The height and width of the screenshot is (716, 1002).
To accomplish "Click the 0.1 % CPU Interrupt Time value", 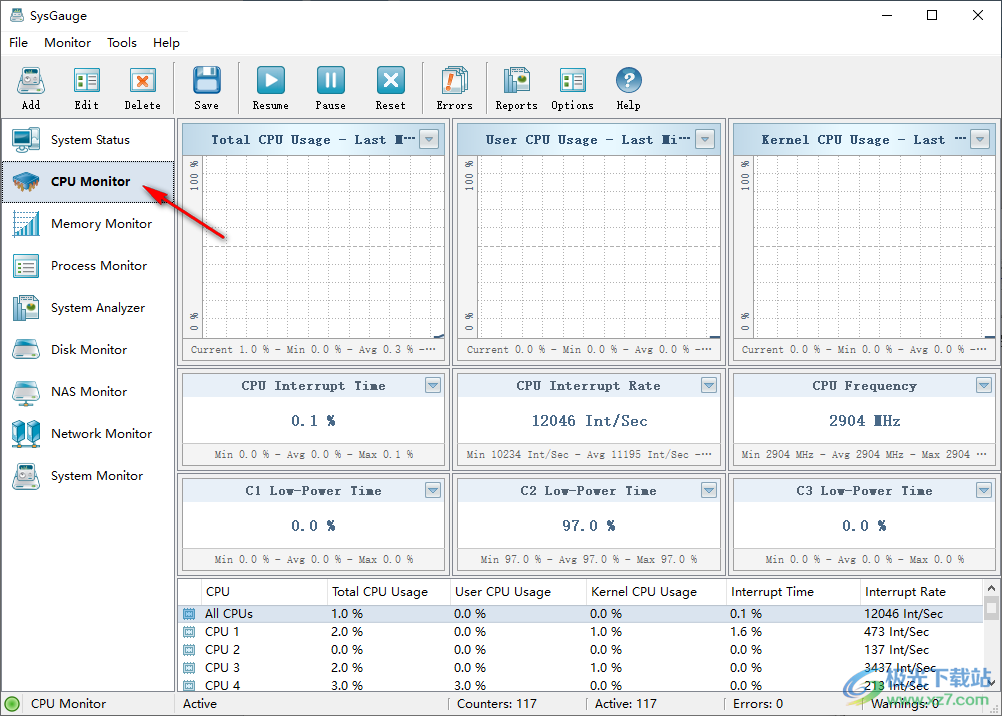I will click(313, 421).
